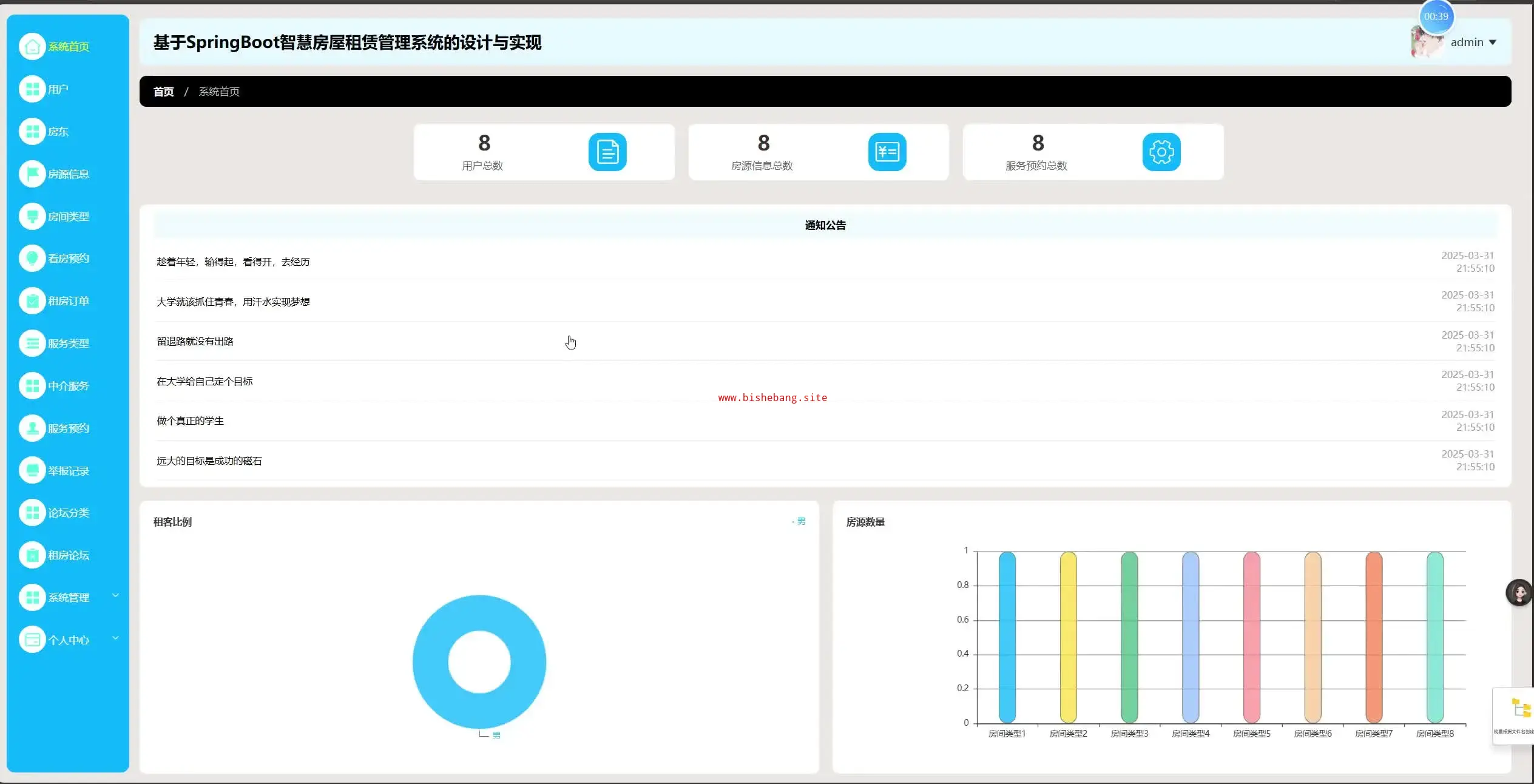Open the 房东 menu item
The width and height of the screenshot is (1534, 784).
point(58,132)
